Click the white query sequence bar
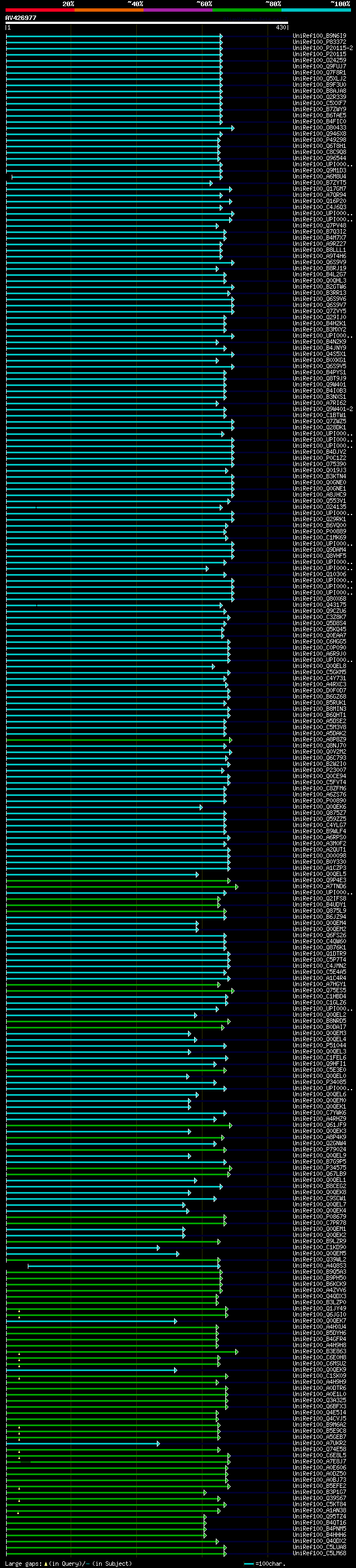The width and height of the screenshot is (356, 1568). [147, 23]
